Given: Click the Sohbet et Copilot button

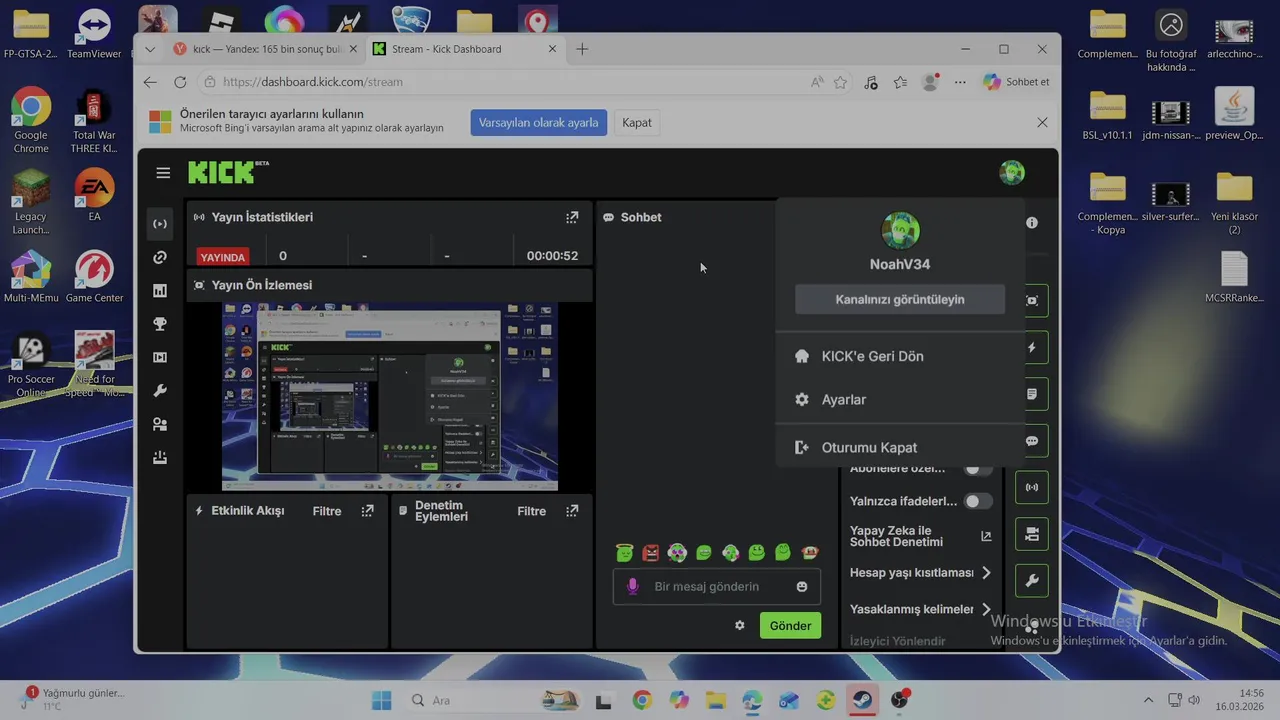Looking at the screenshot, I should pos(1017,82).
